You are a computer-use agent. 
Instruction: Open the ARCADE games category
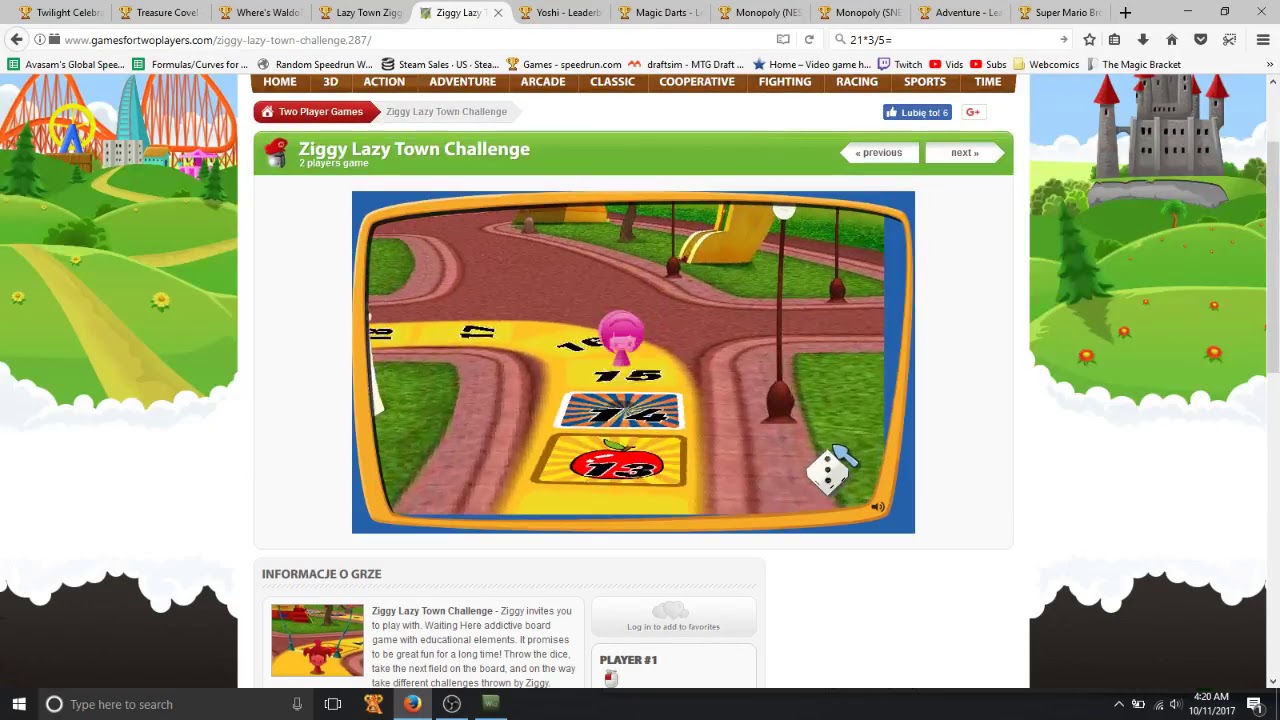(543, 82)
